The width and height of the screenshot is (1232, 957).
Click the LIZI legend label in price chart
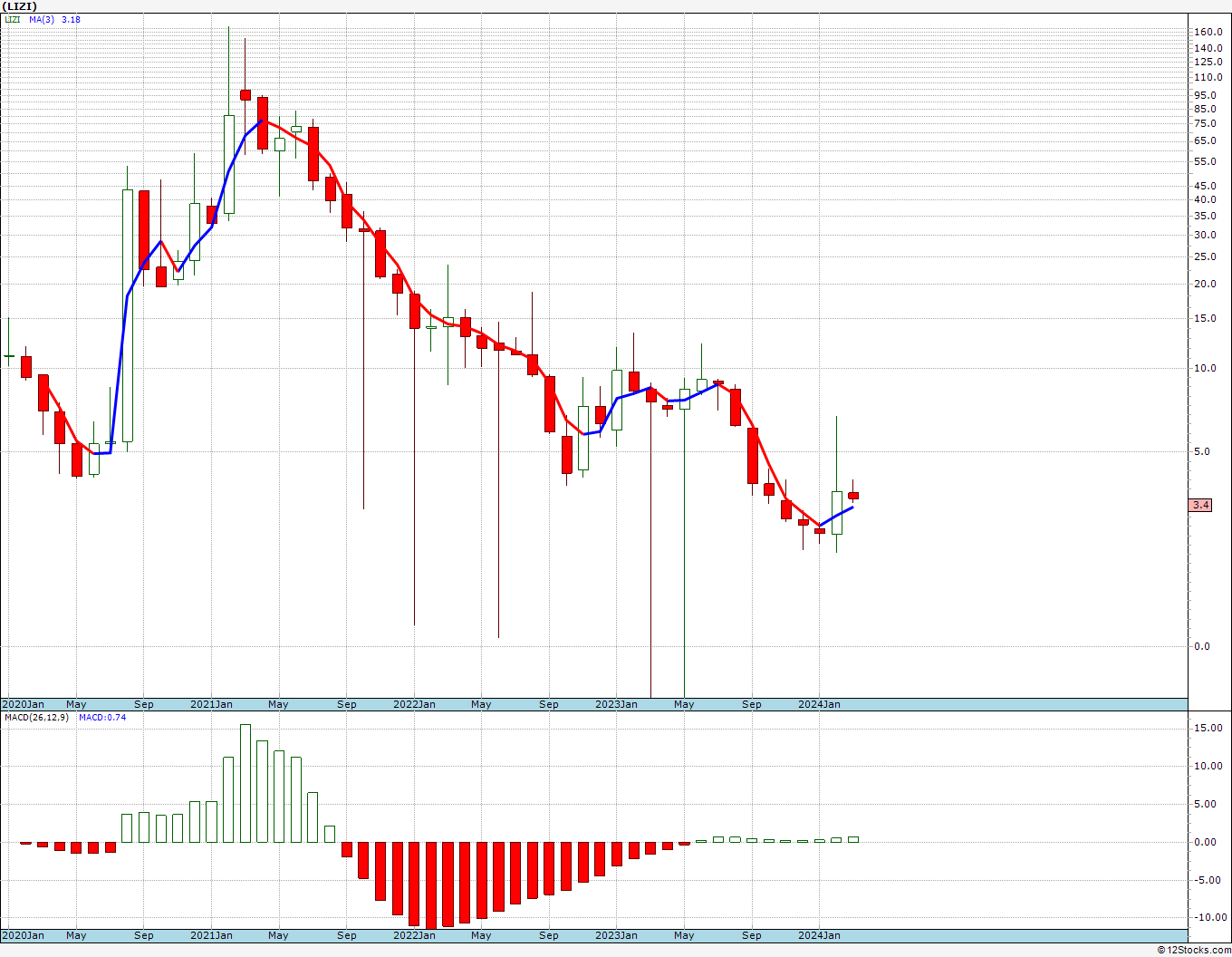pos(13,19)
